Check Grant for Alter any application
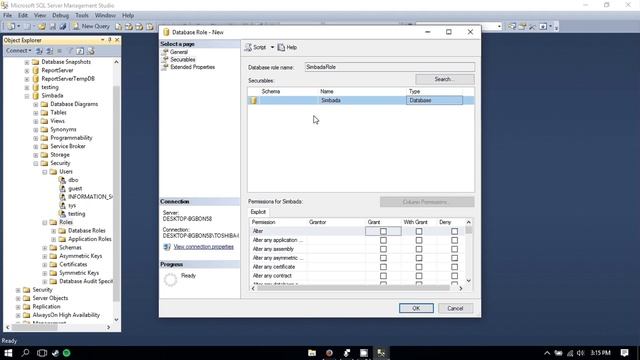 tap(383, 240)
